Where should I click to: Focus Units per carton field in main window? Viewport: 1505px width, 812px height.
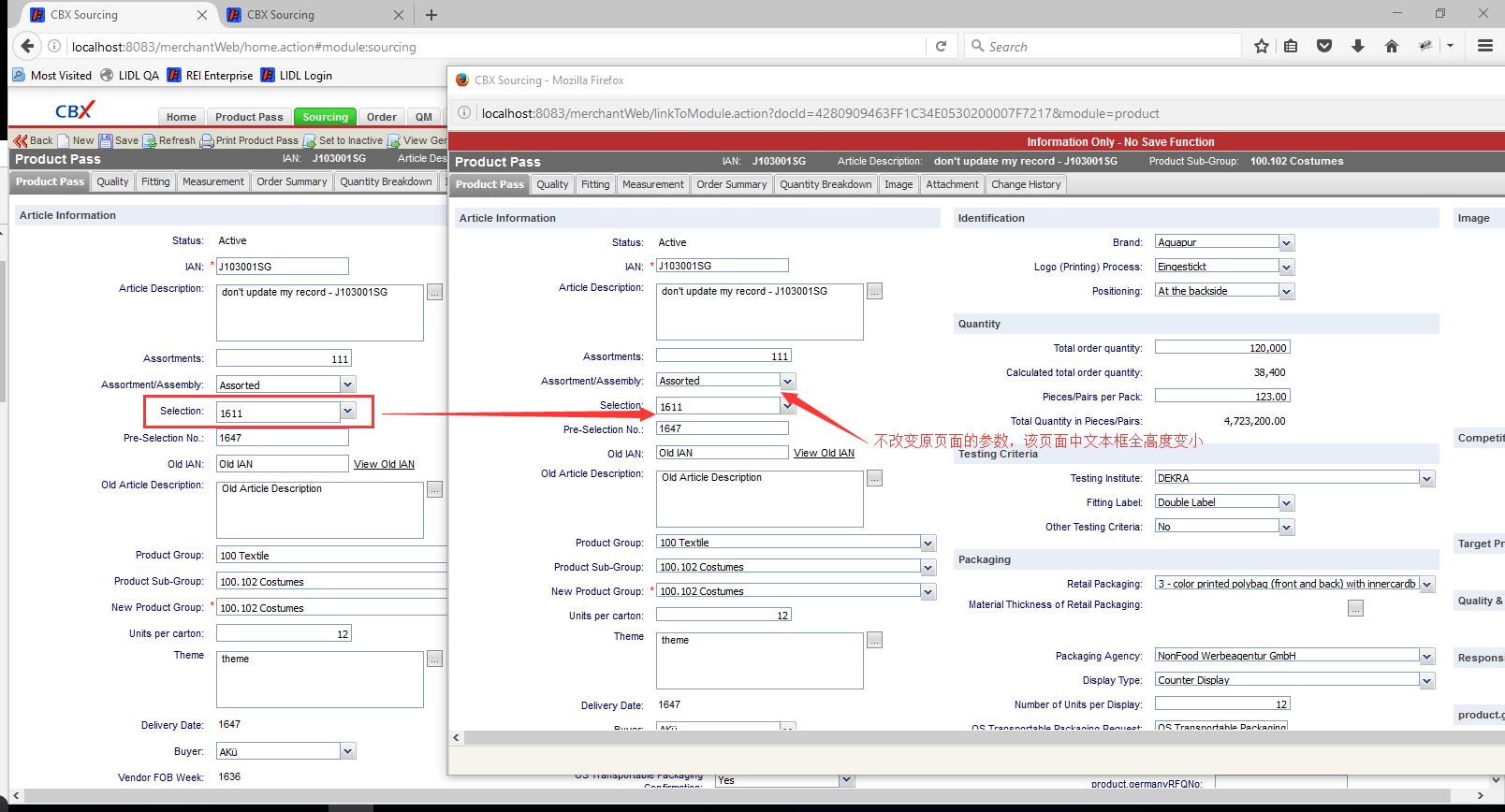pyautogui.click(x=284, y=633)
